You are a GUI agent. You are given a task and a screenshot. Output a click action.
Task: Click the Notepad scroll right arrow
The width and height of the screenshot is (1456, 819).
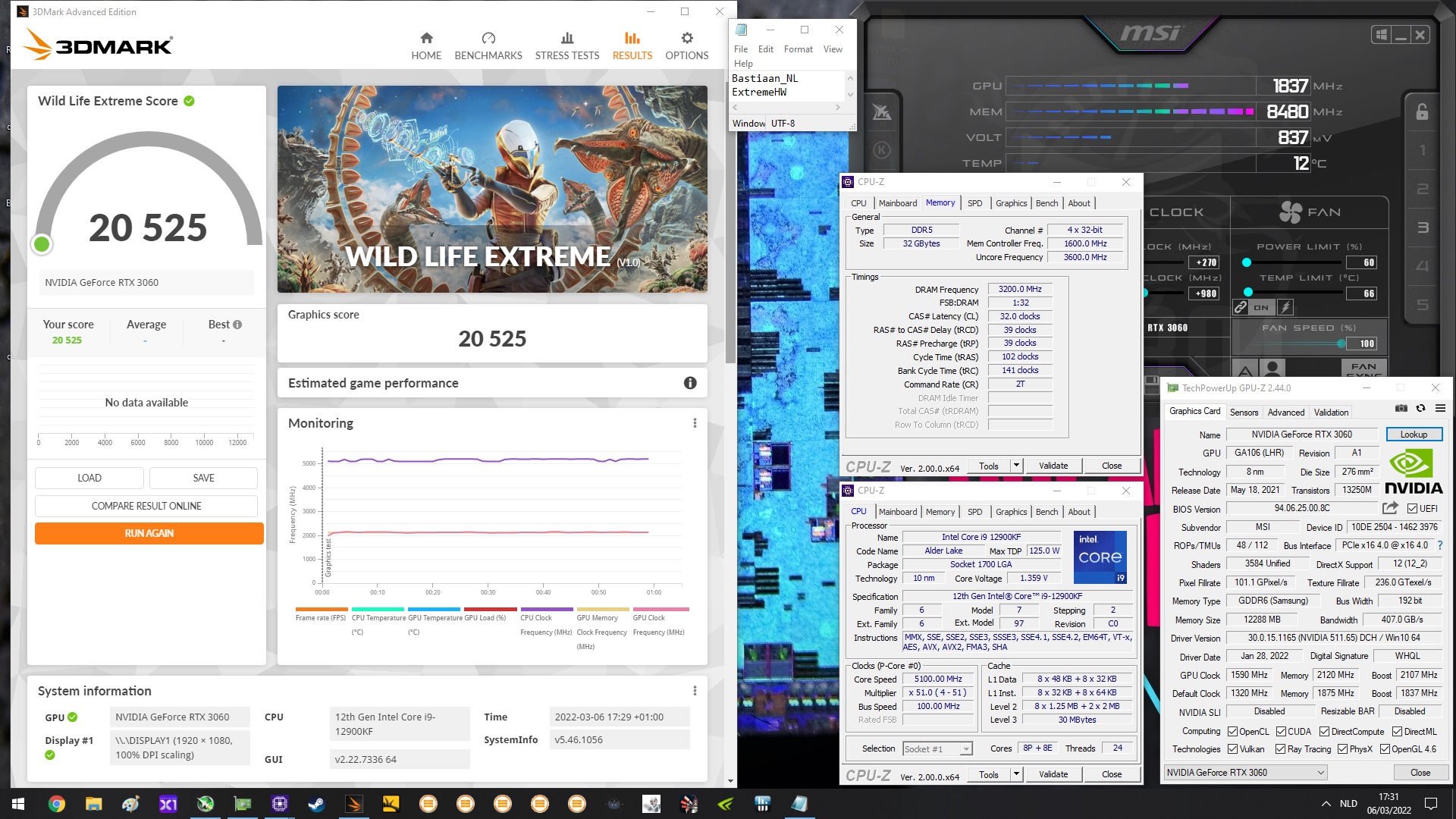(837, 108)
